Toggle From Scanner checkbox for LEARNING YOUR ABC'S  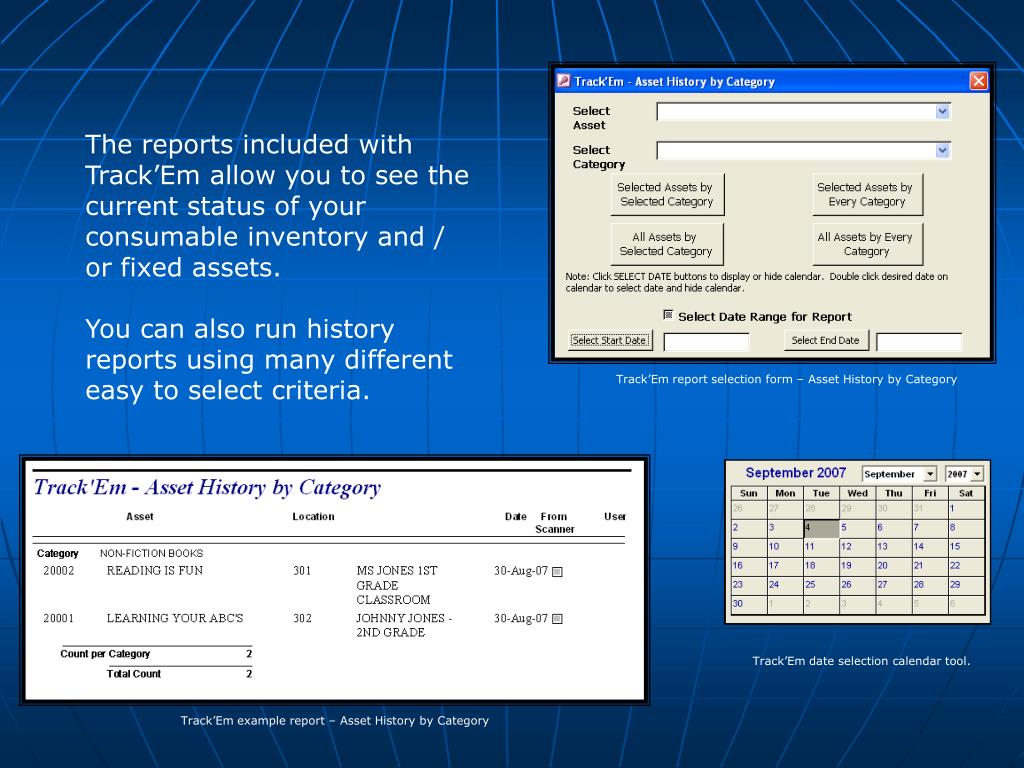point(557,619)
